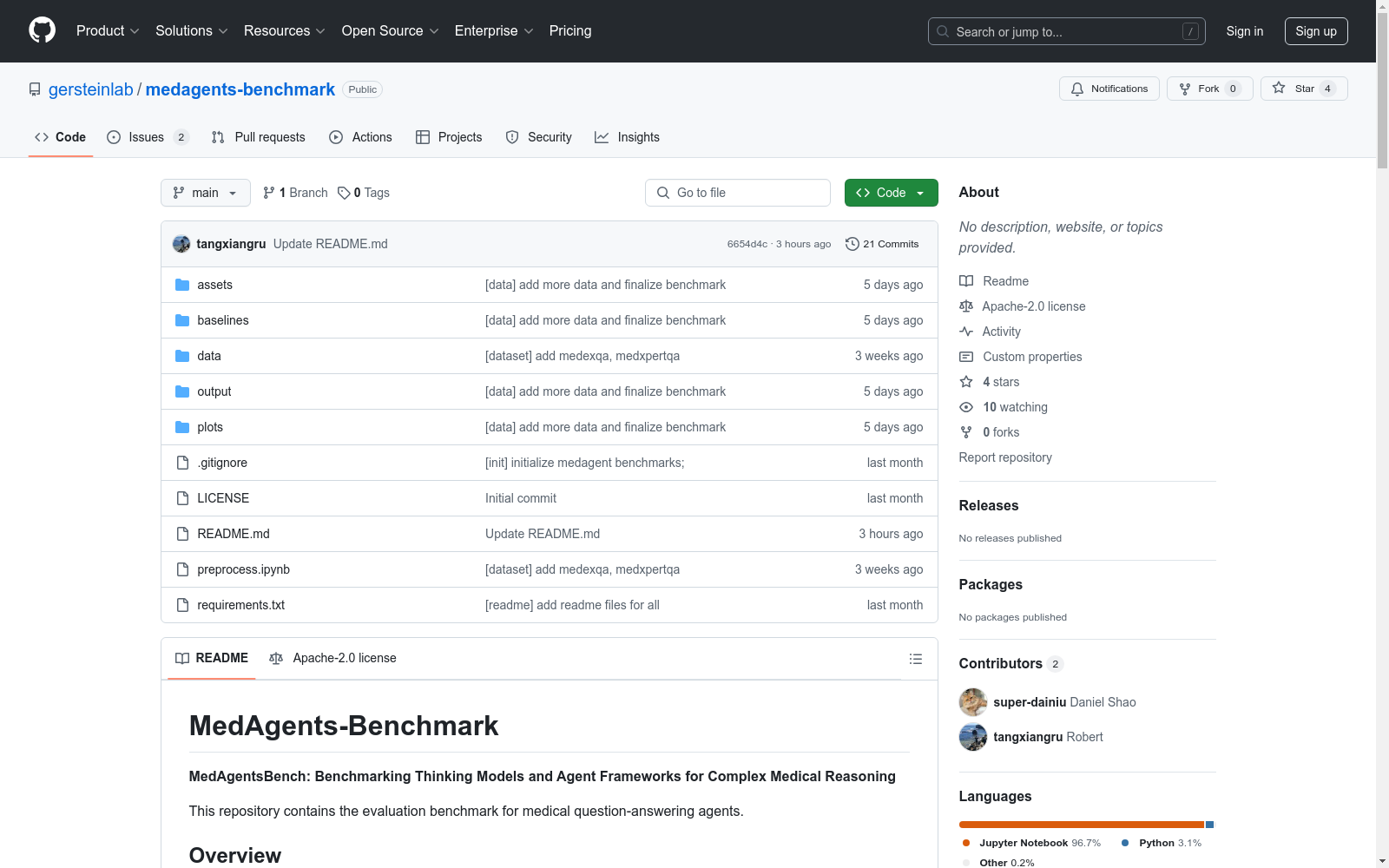Open the Releases heading link
1389x868 pixels.
coord(989,506)
